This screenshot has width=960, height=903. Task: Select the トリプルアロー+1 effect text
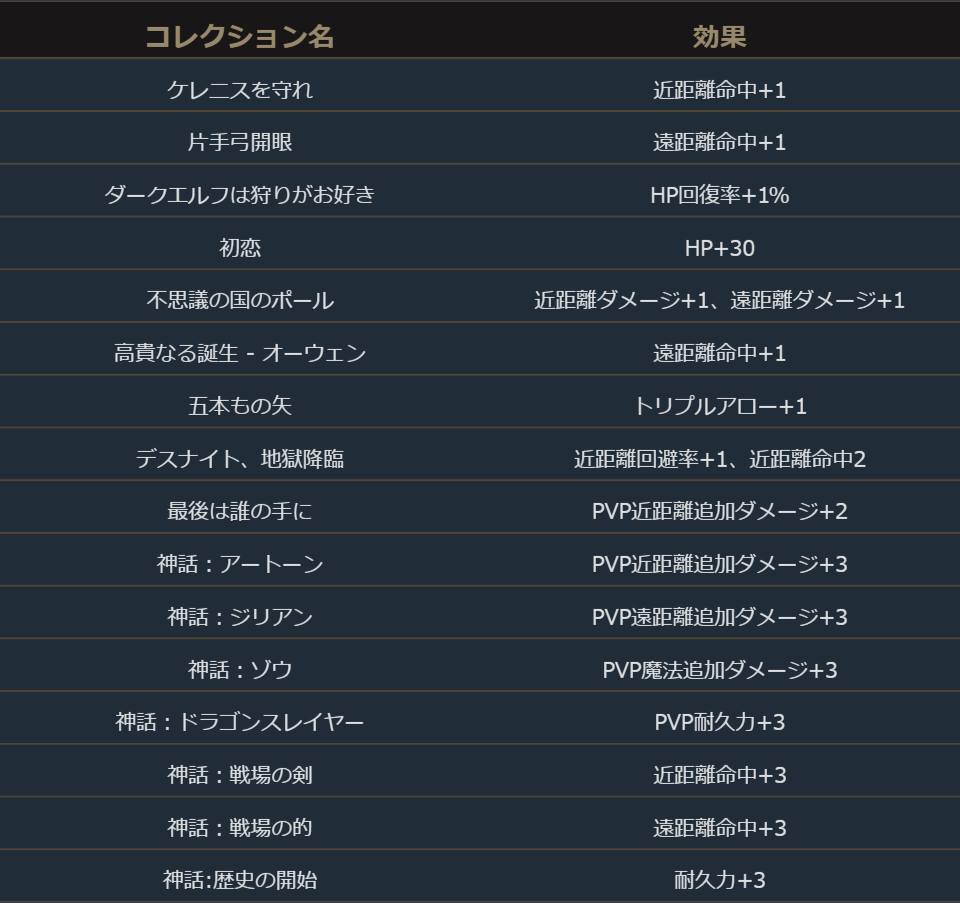pyautogui.click(x=719, y=406)
